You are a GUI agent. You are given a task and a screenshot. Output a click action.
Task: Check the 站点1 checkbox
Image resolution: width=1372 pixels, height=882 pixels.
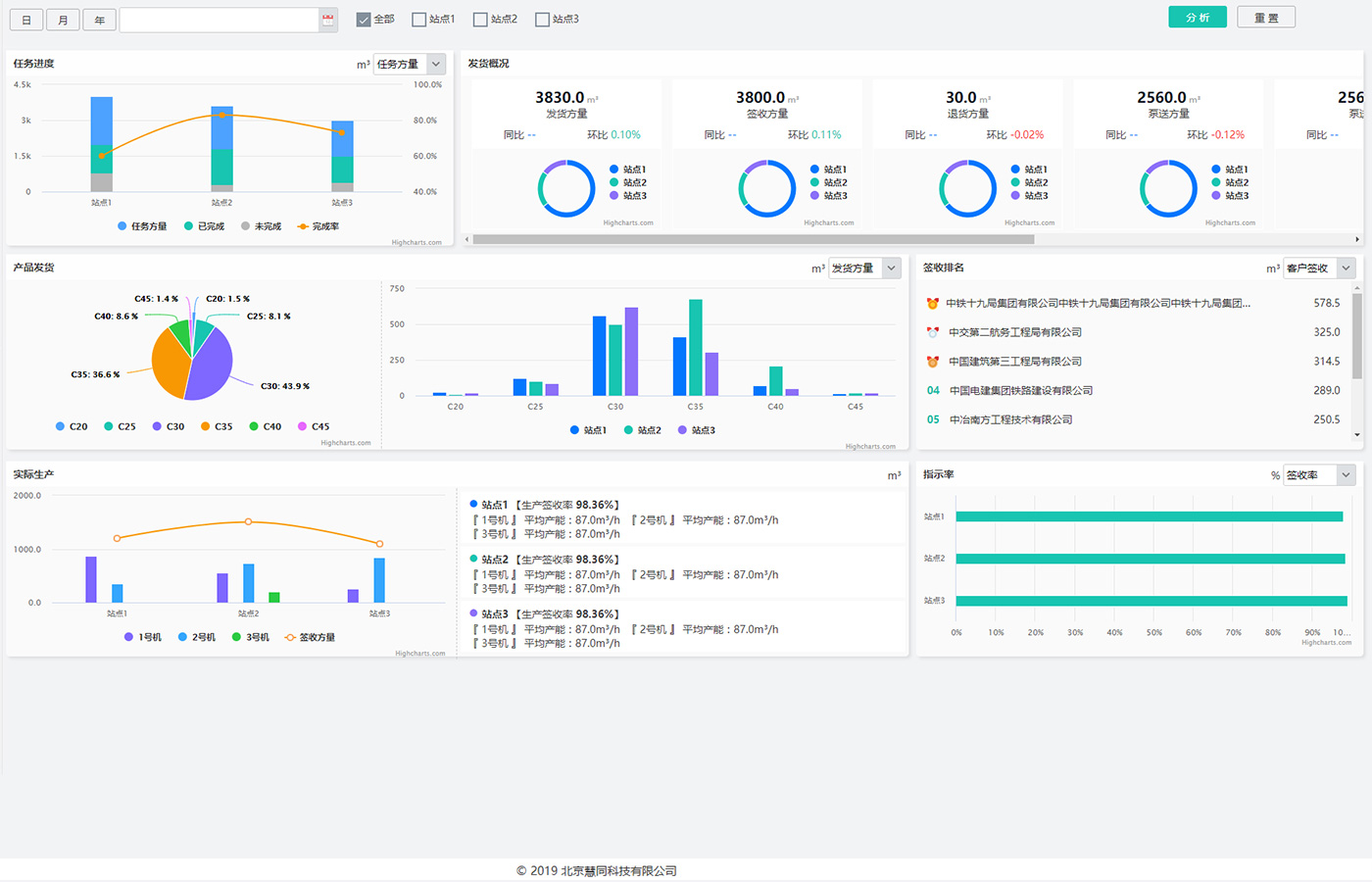coord(419,20)
